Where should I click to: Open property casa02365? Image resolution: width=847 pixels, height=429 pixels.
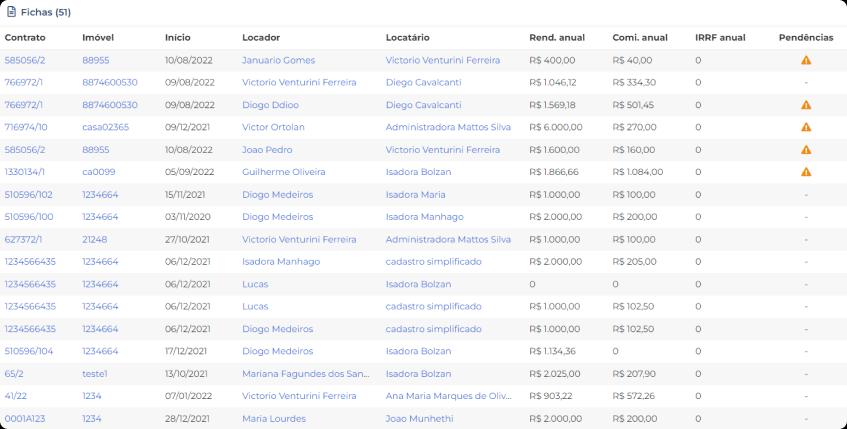[105, 127]
